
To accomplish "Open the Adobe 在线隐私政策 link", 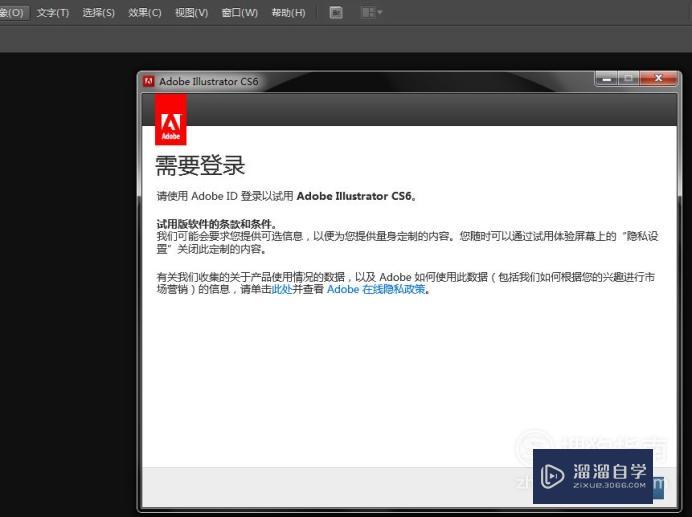I will 376,290.
